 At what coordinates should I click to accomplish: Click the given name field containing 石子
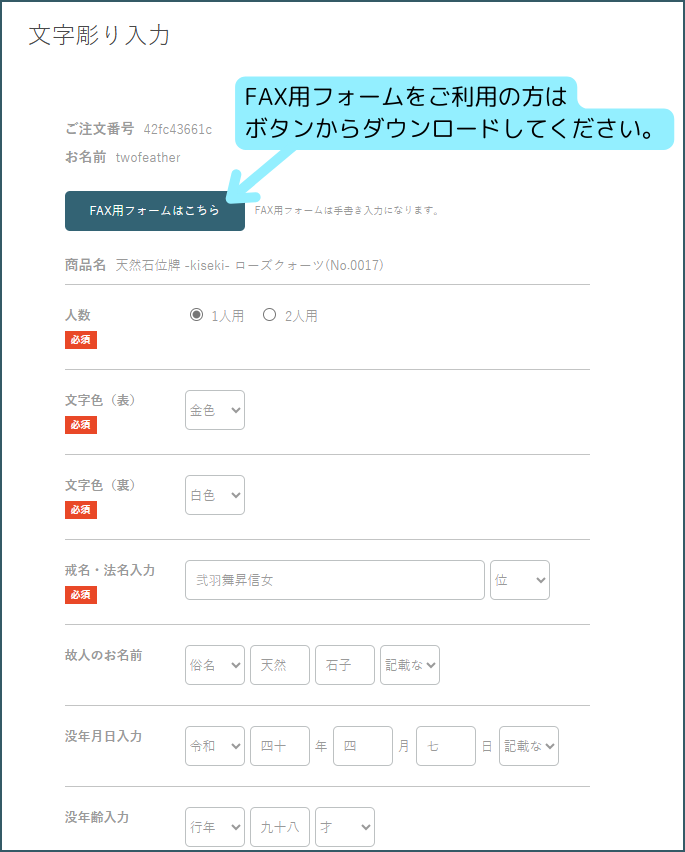tap(344, 665)
